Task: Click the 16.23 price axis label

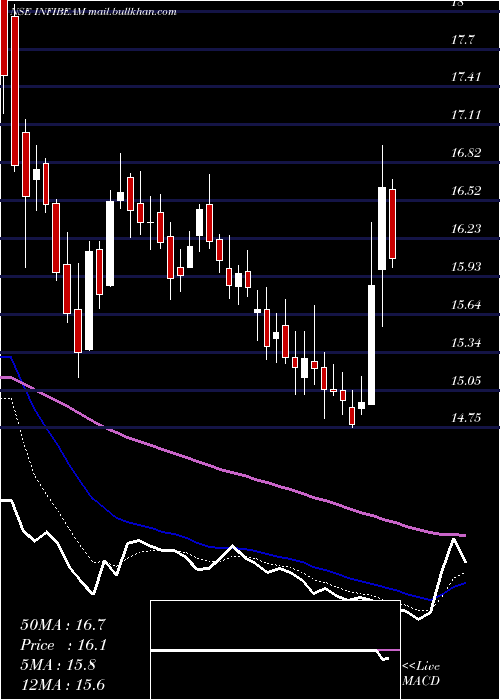Action: pos(466,229)
